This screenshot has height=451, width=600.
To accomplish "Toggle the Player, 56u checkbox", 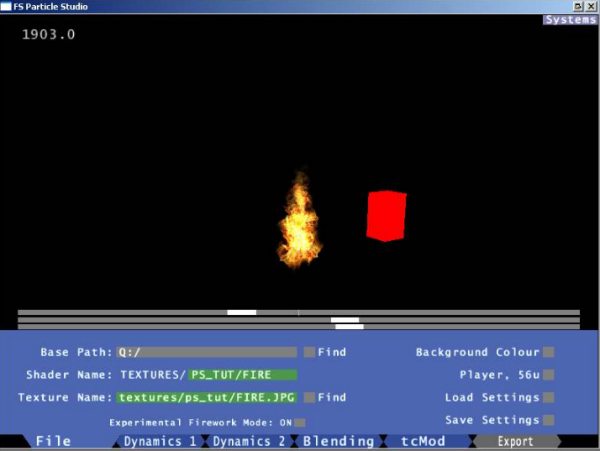I will [548, 375].
